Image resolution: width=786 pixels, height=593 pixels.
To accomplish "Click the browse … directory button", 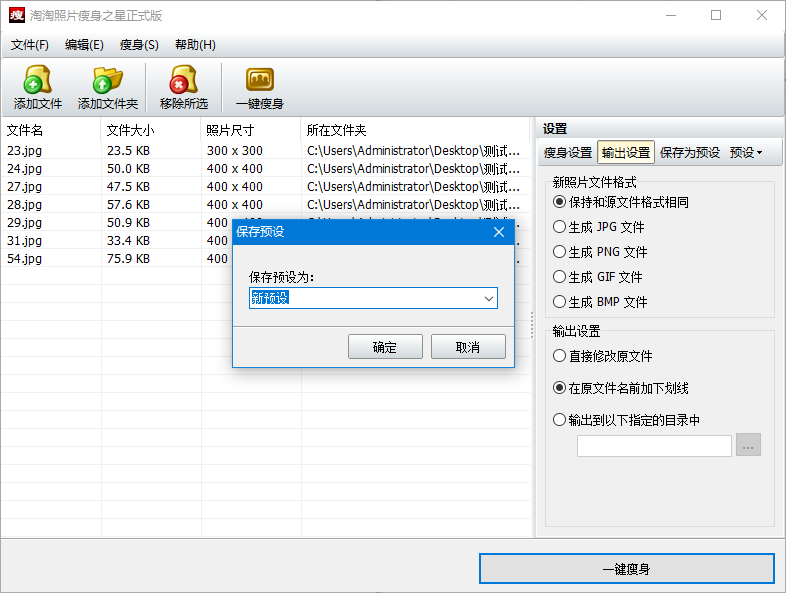I will pyautogui.click(x=748, y=445).
